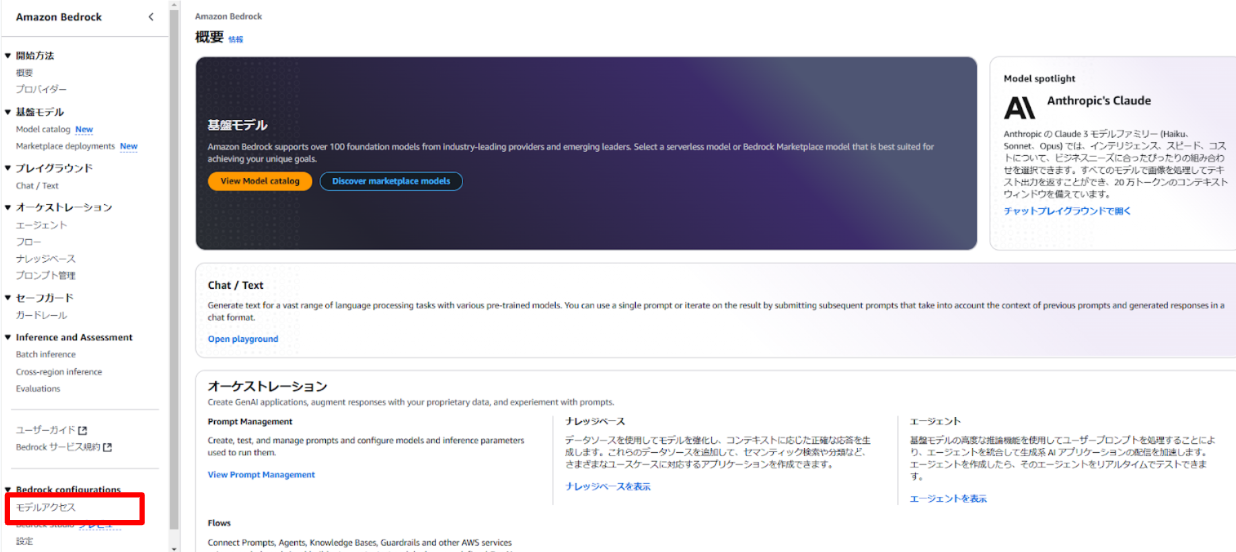Viewport: 1236px width, 552px height.
Task: Click the View Model catalog button
Action: 260,181
